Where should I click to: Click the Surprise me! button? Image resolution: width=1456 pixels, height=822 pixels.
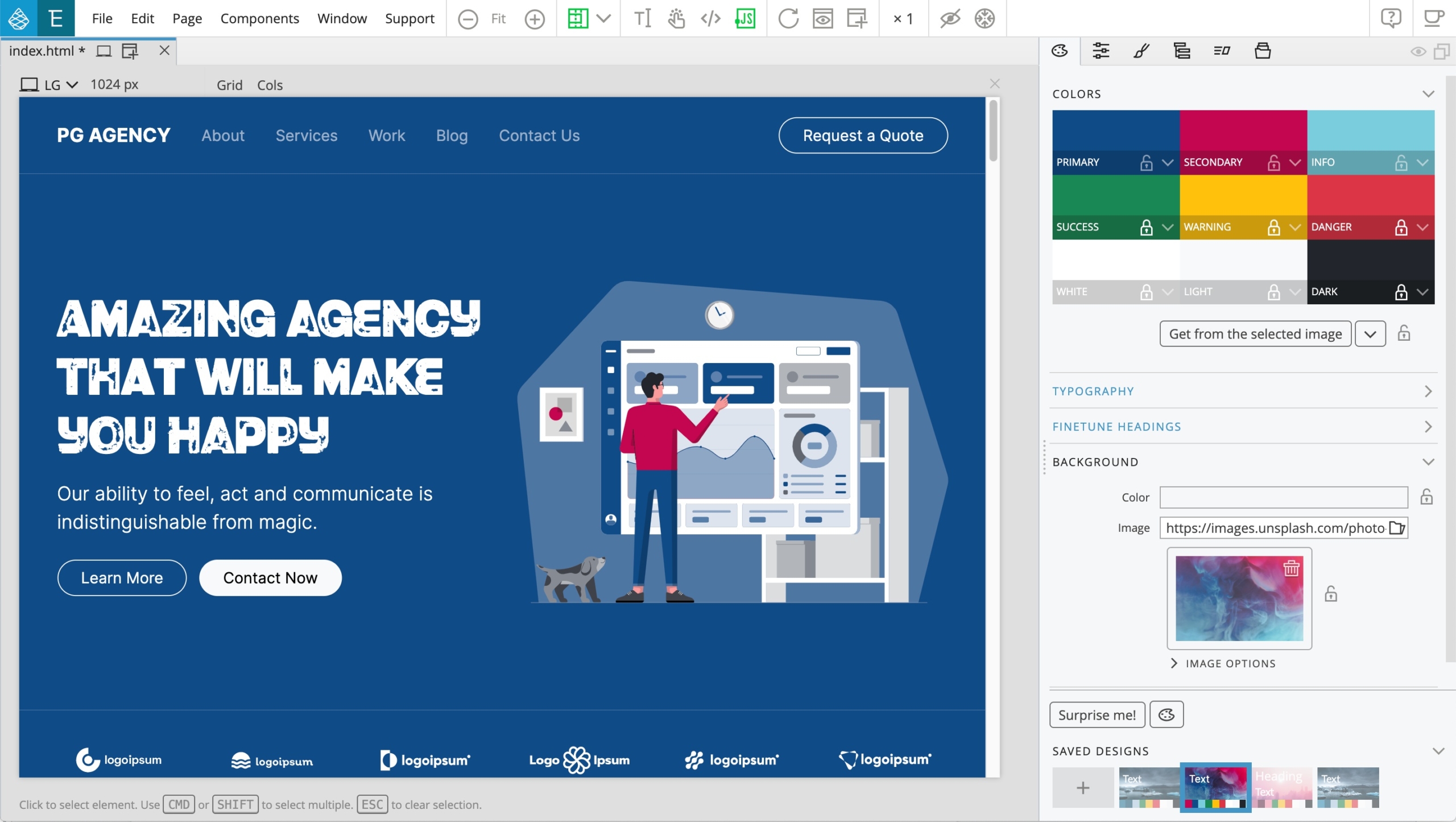tap(1097, 715)
